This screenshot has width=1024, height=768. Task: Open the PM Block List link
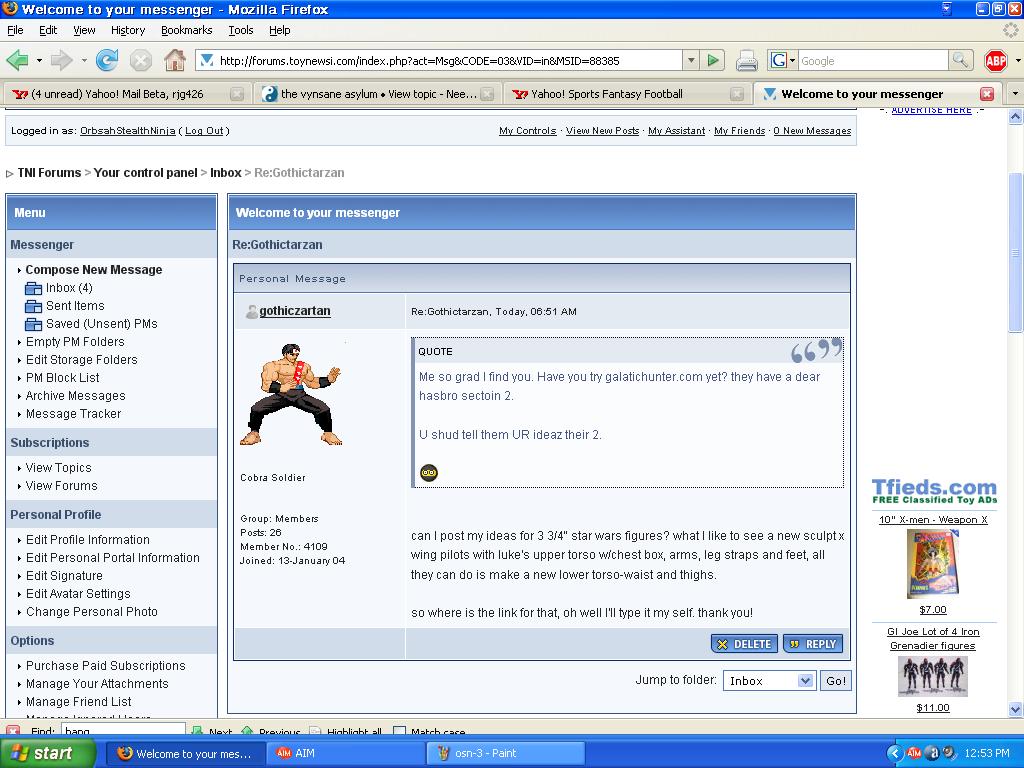coord(63,378)
